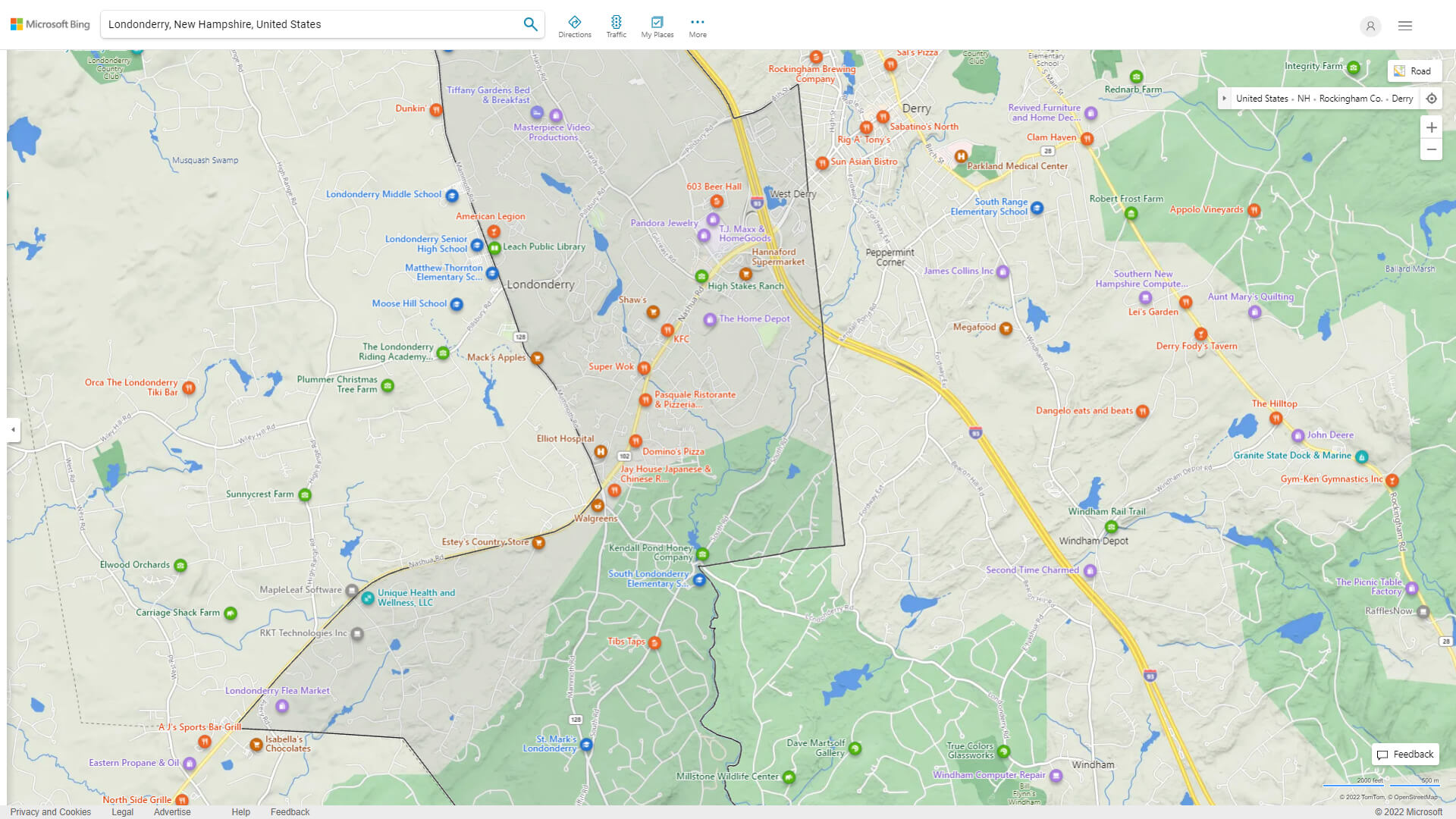This screenshot has width=1456, height=819.
Task: Expand the collapsed left side panel
Action: tap(13, 429)
